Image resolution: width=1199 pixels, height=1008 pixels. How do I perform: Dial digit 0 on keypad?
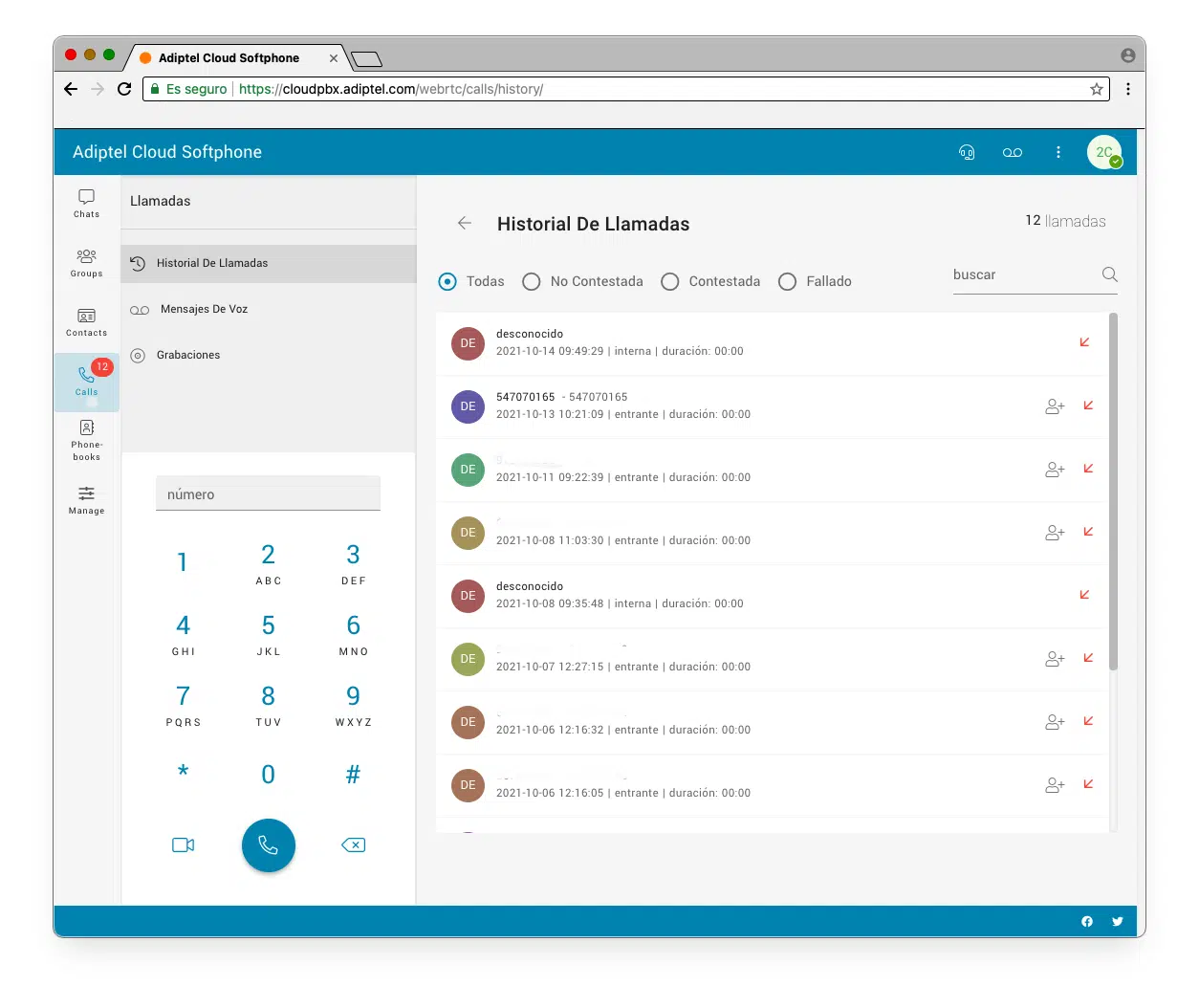pyautogui.click(x=269, y=775)
